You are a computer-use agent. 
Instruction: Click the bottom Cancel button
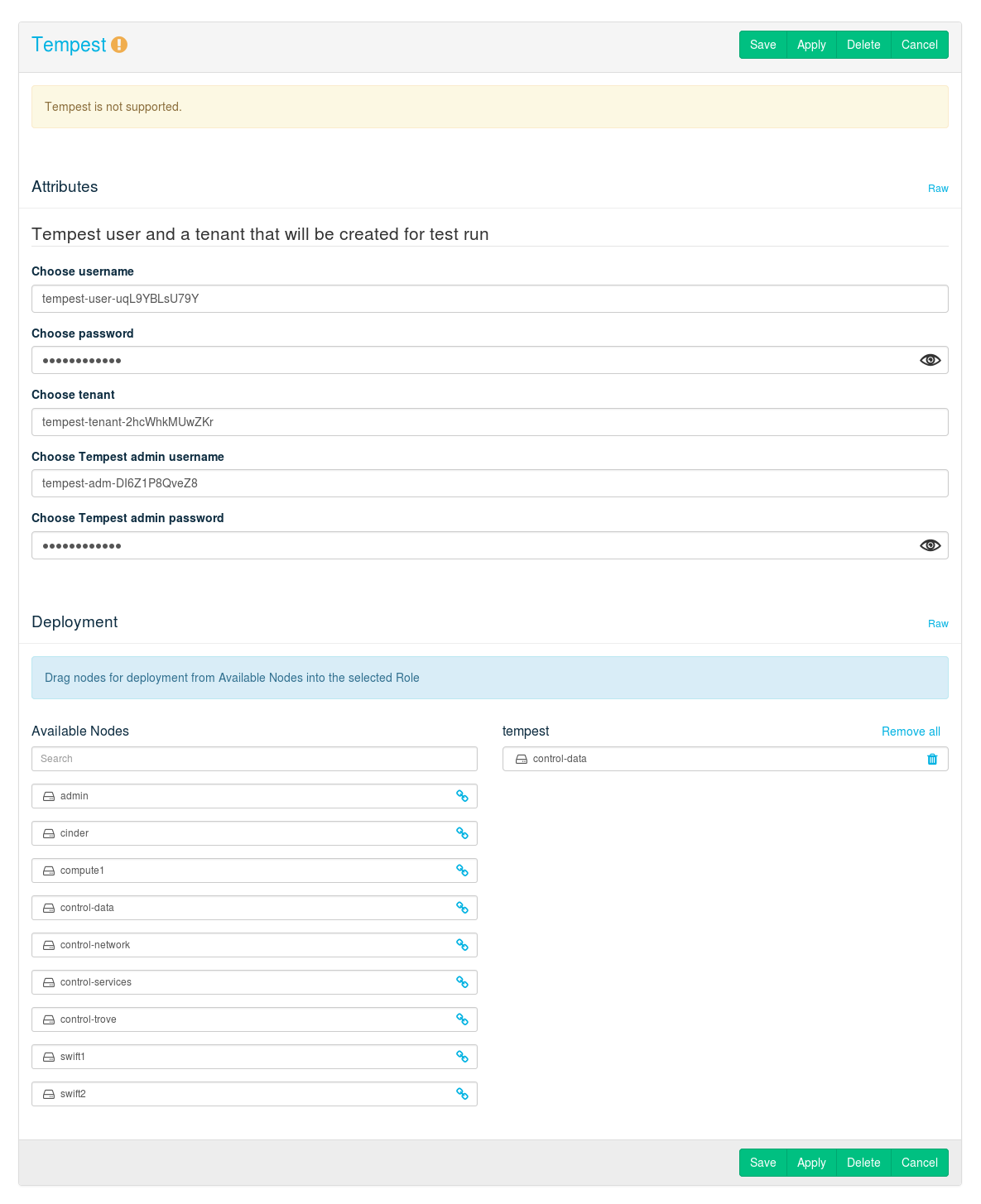(919, 1163)
